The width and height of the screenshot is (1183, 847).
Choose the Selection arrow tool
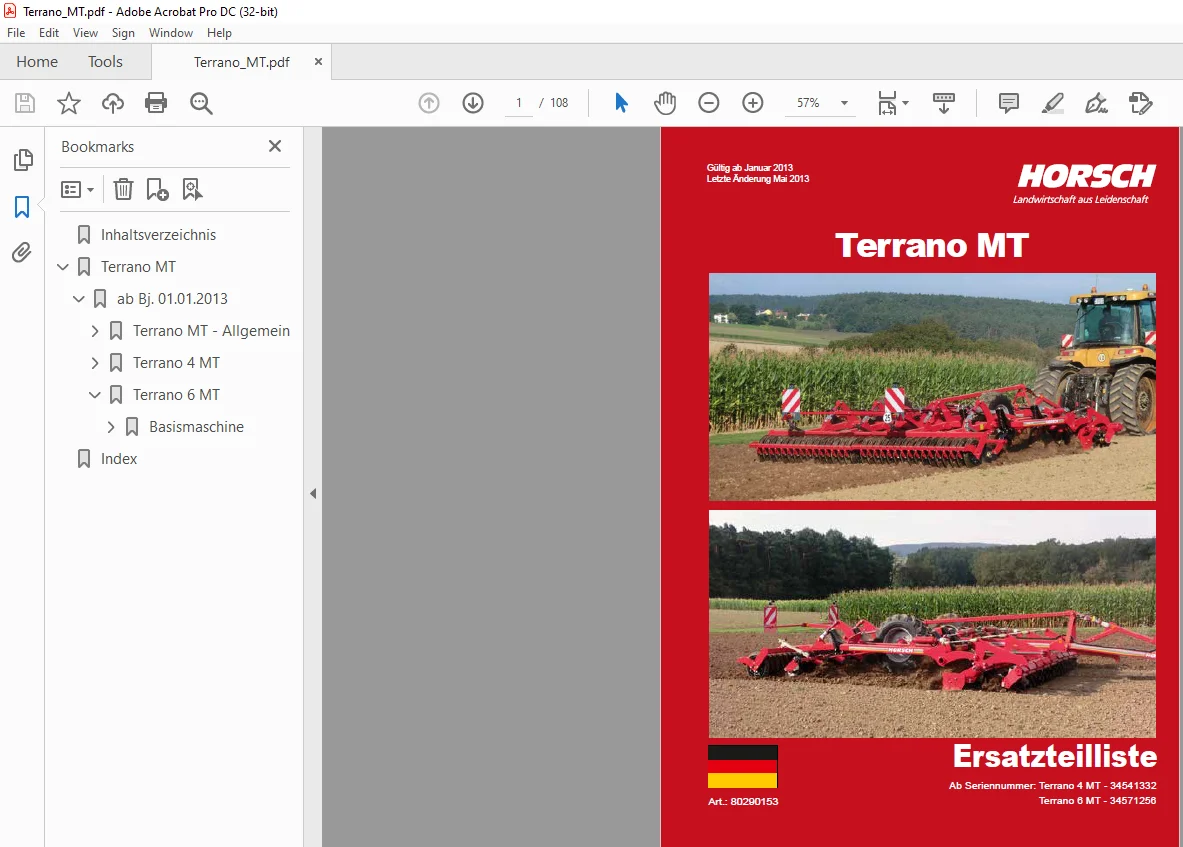(621, 103)
